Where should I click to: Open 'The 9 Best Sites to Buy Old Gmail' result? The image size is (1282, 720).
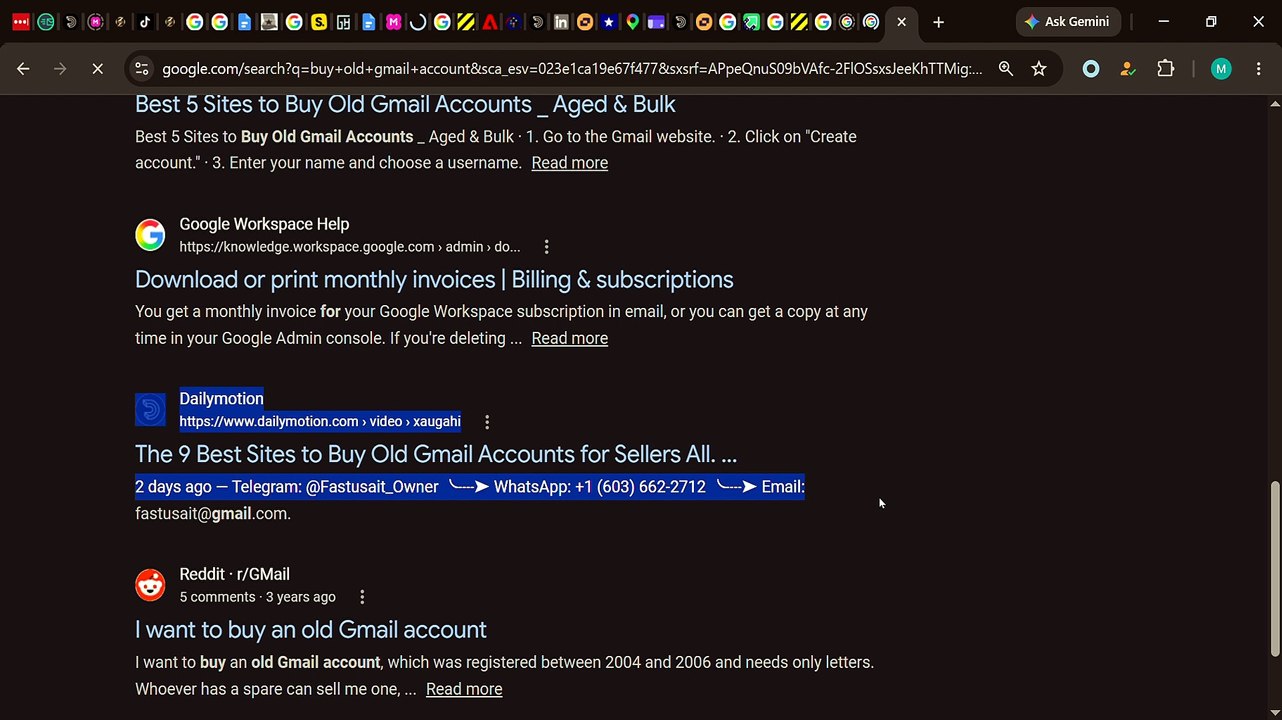point(436,454)
